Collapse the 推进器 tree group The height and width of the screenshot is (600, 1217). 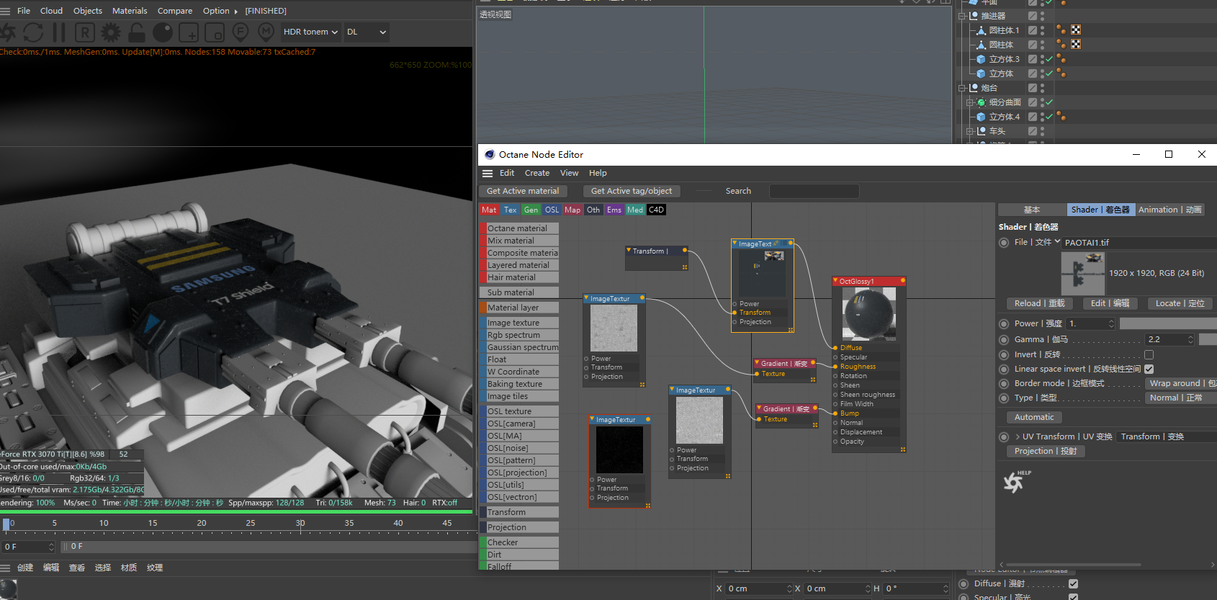pos(962,16)
